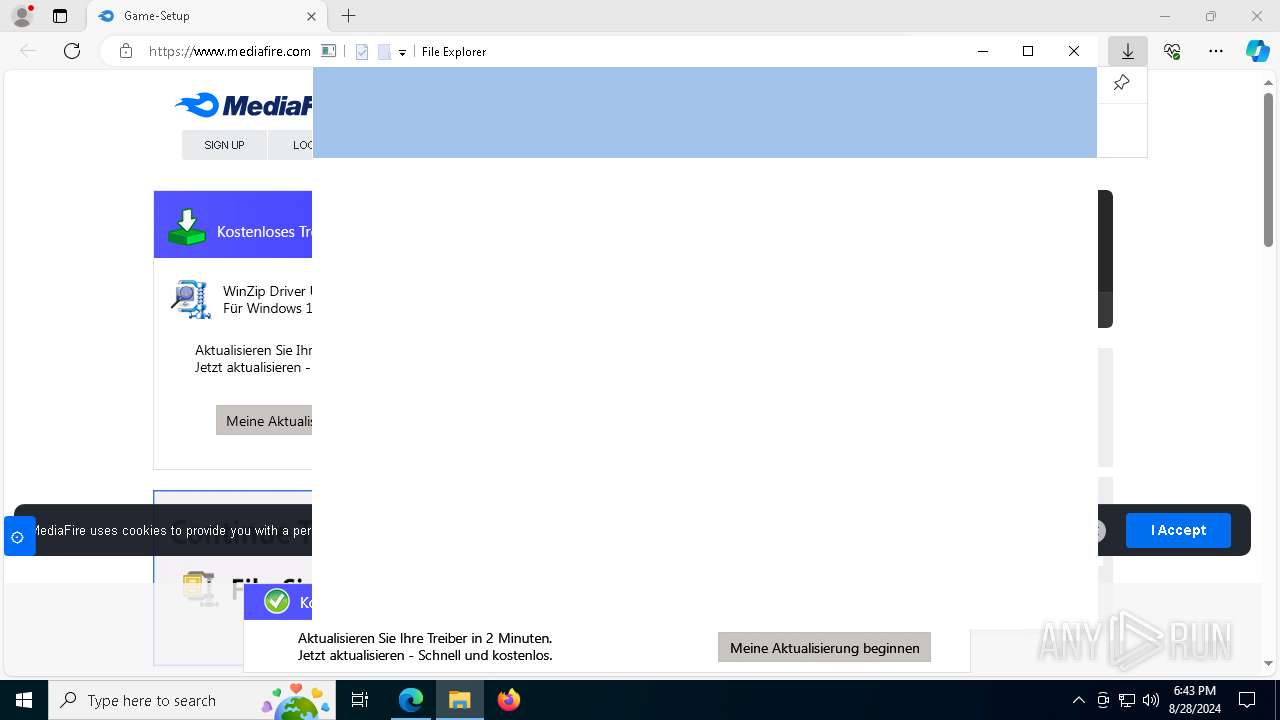1280x720 pixels.
Task: Minimize the File Explorer window
Action: 983,51
